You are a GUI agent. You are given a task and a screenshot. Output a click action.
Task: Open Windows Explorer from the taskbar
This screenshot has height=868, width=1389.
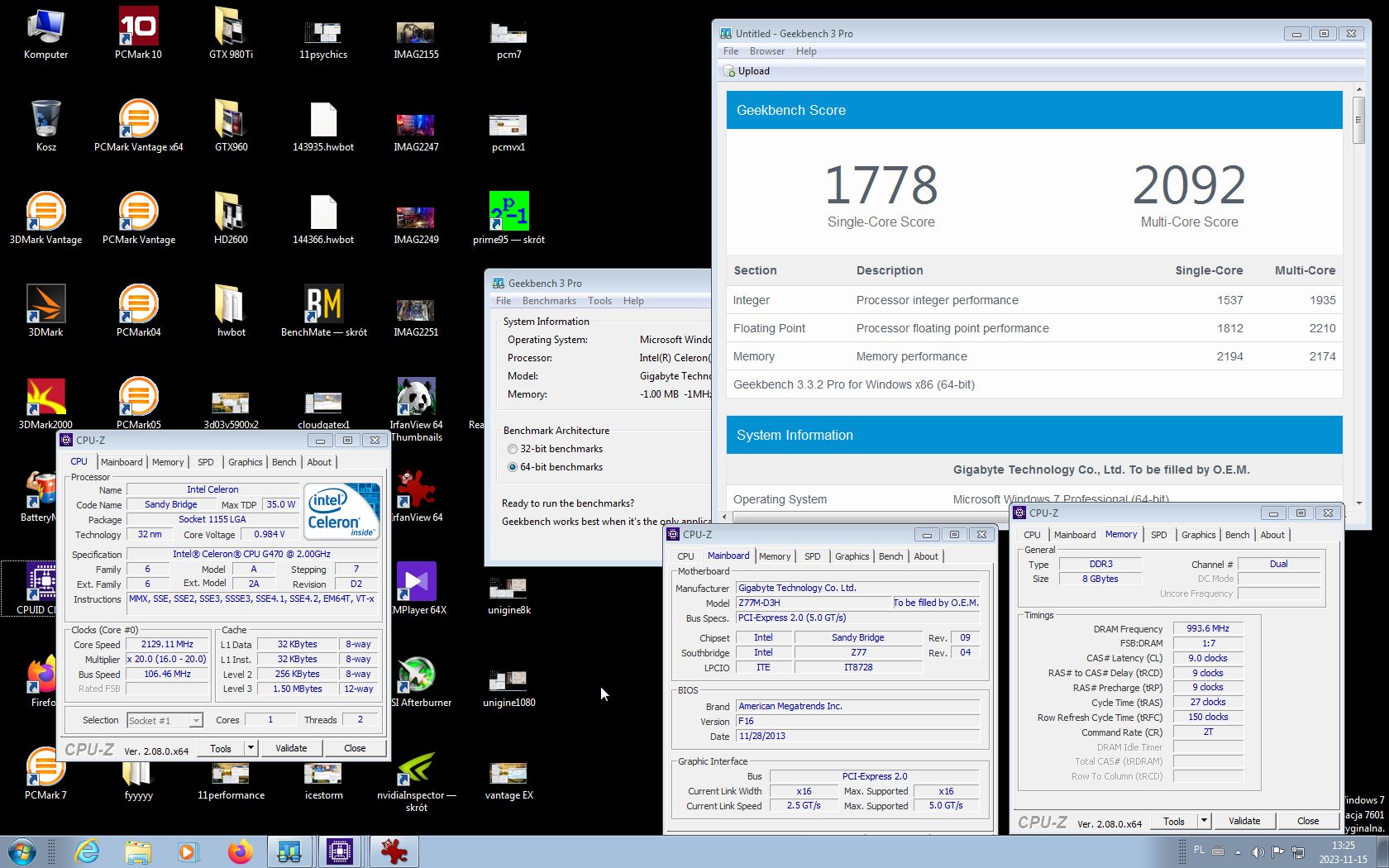point(138,851)
